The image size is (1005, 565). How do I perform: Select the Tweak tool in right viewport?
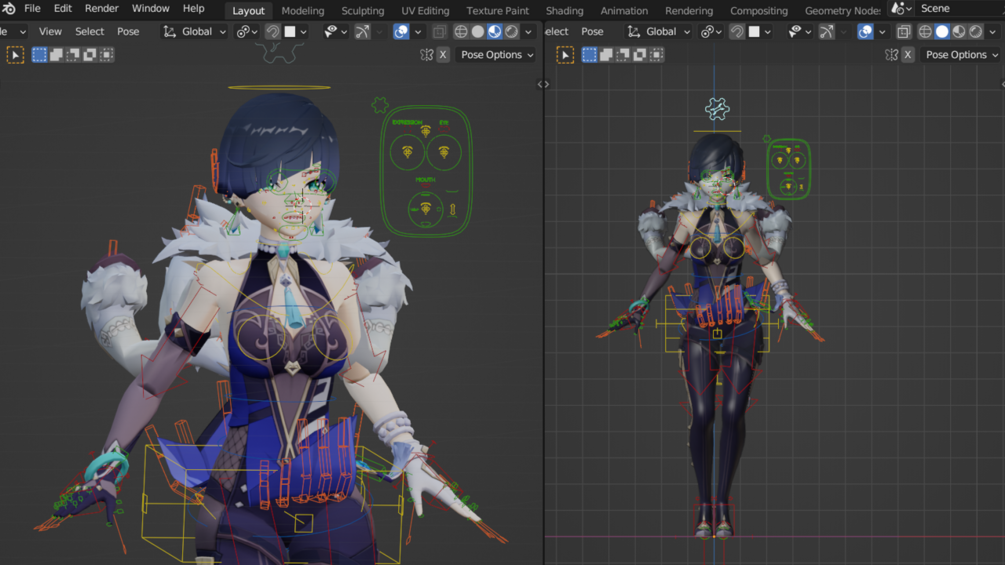pyautogui.click(x=565, y=55)
